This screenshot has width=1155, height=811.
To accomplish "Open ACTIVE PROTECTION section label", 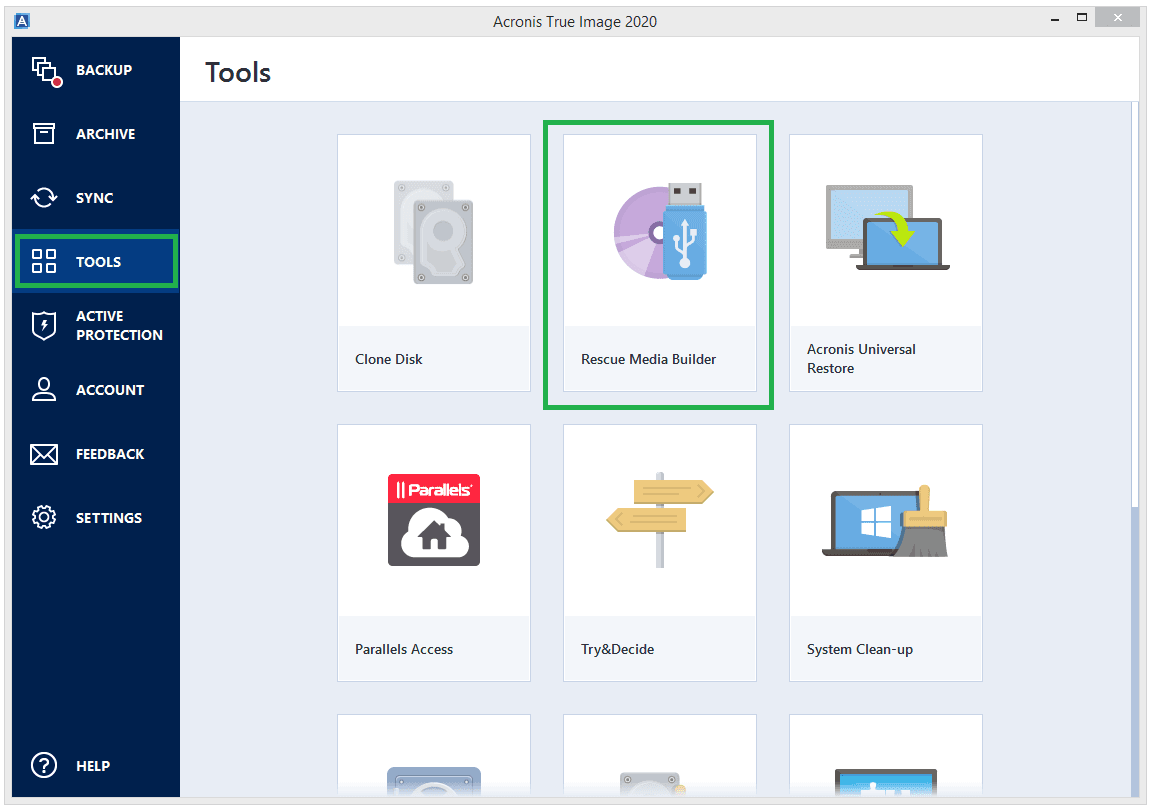I will pyautogui.click(x=119, y=326).
